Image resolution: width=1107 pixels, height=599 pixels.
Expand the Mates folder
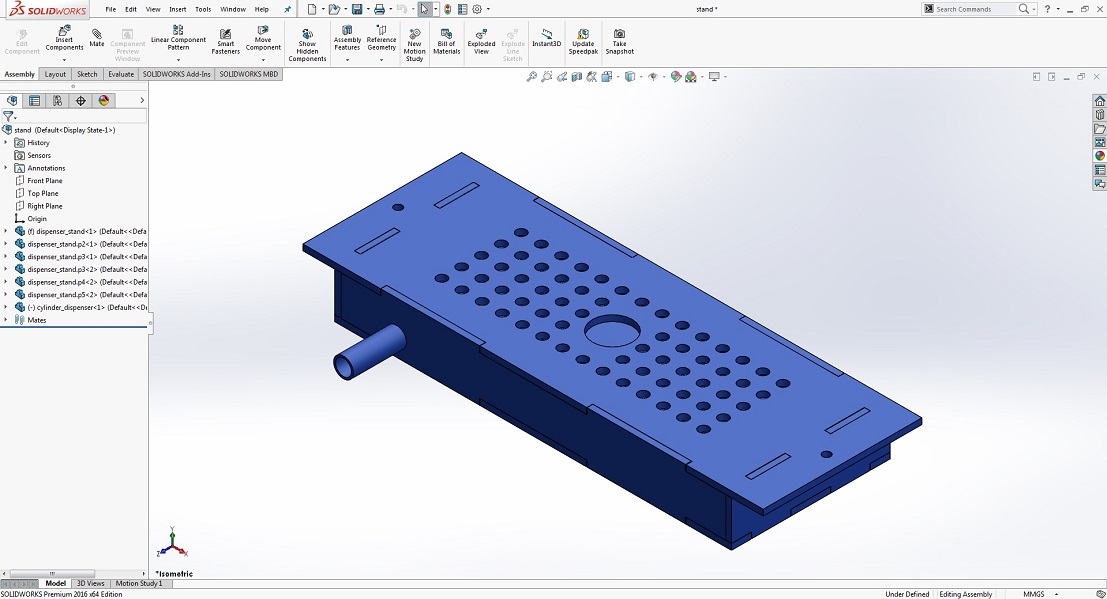click(6, 320)
